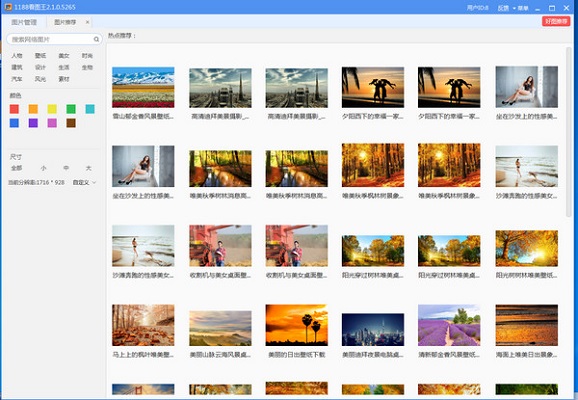Filter by the pink-magenta color swatch
This screenshot has width=578, height=400.
[x=52, y=123]
